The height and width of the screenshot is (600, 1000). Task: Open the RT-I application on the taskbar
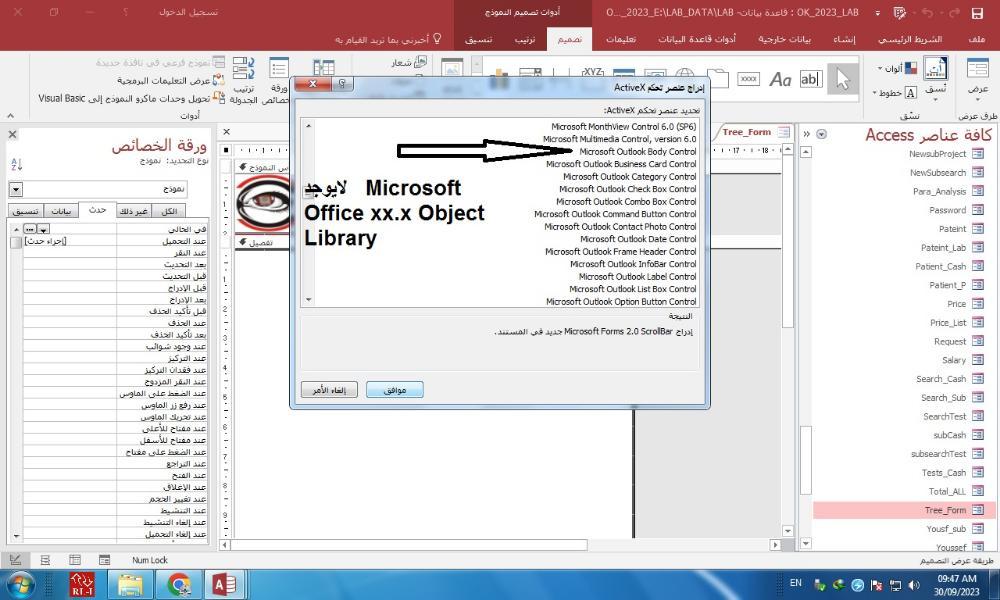pyautogui.click(x=82, y=584)
